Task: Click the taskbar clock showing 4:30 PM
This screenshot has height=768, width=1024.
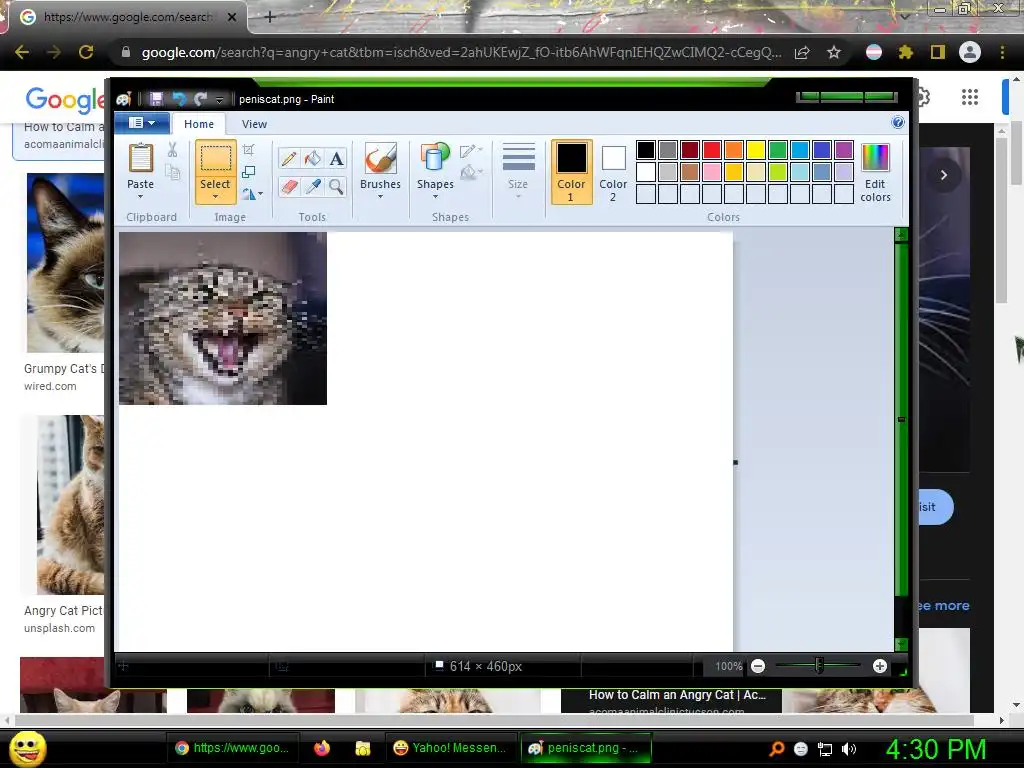Action: (x=936, y=749)
